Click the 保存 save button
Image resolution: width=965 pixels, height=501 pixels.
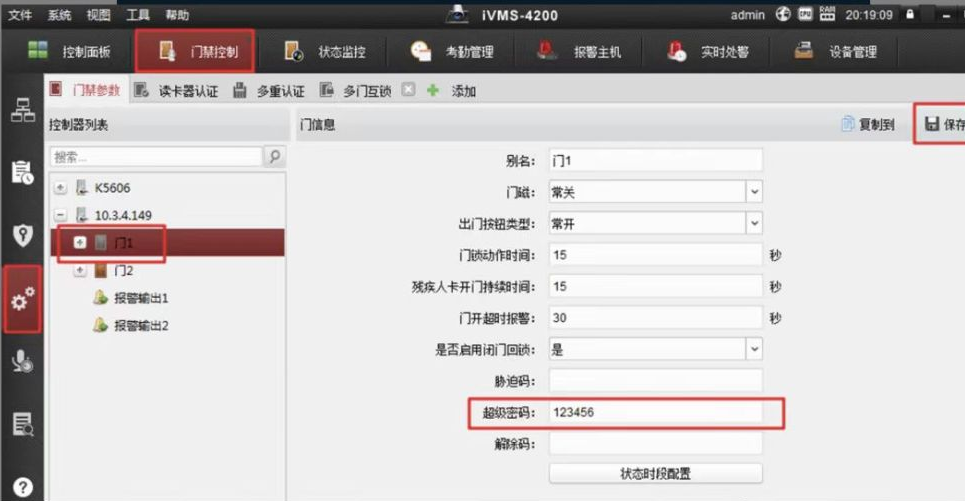click(x=943, y=125)
